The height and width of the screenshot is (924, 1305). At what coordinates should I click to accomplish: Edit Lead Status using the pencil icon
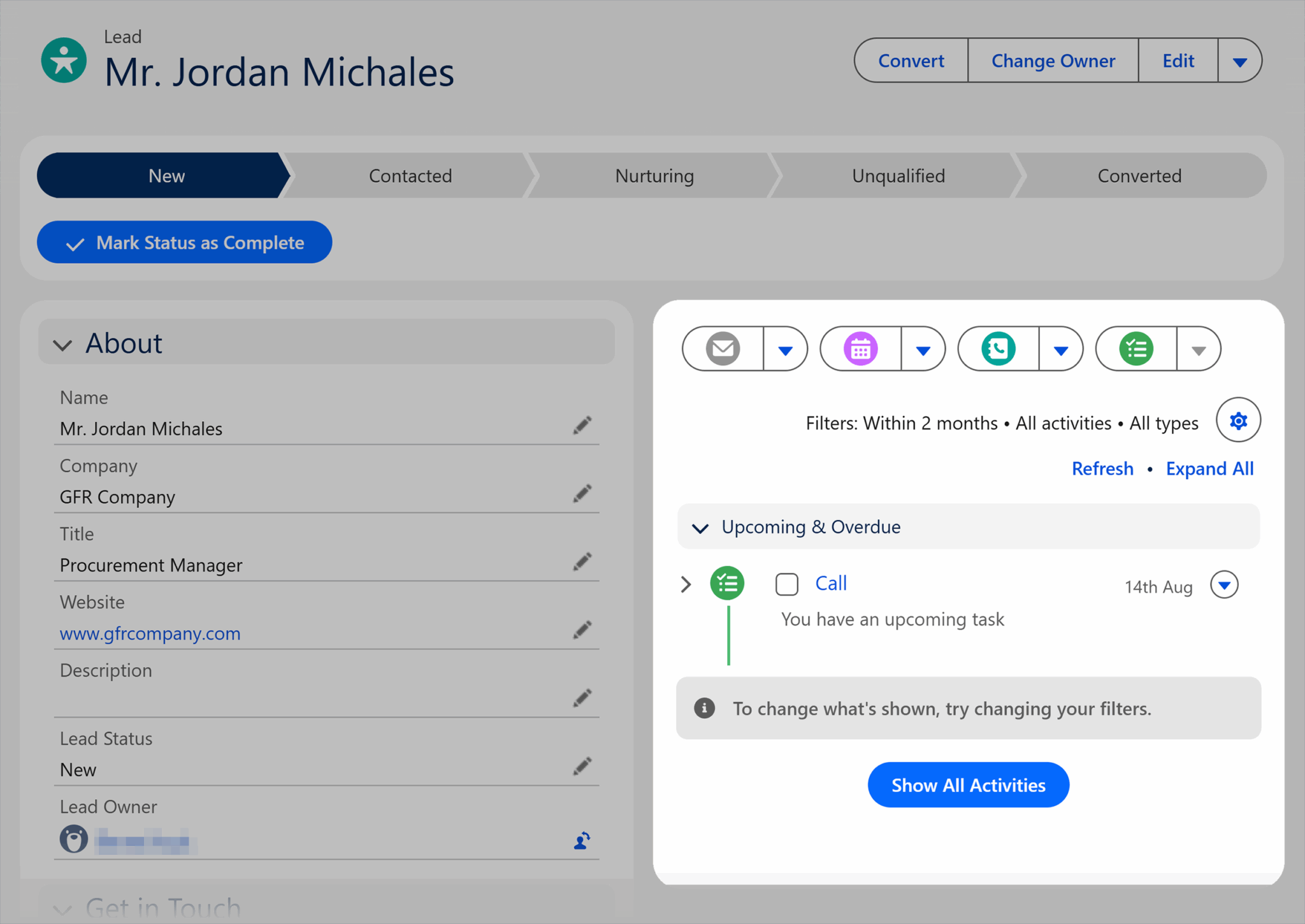(x=582, y=765)
